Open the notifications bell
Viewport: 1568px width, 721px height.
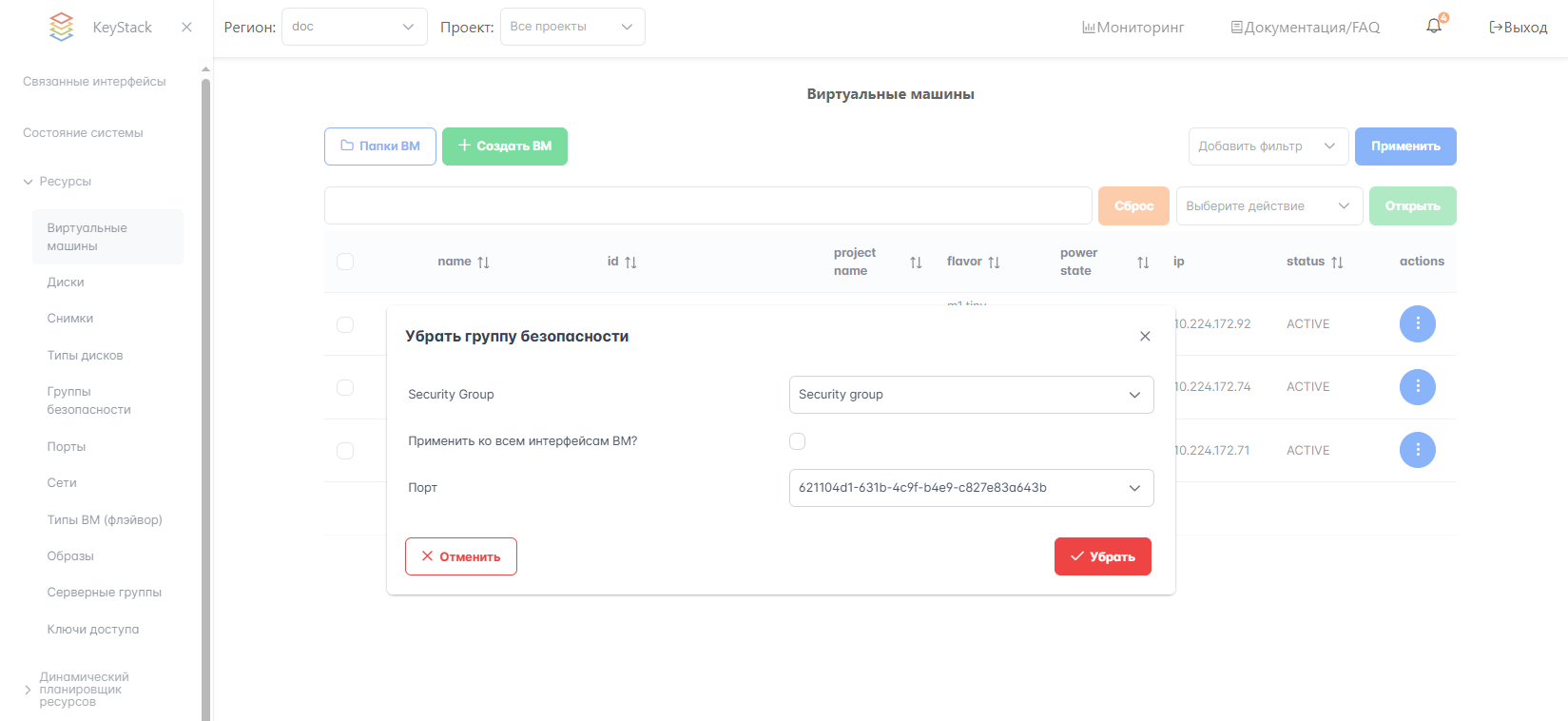1434,27
